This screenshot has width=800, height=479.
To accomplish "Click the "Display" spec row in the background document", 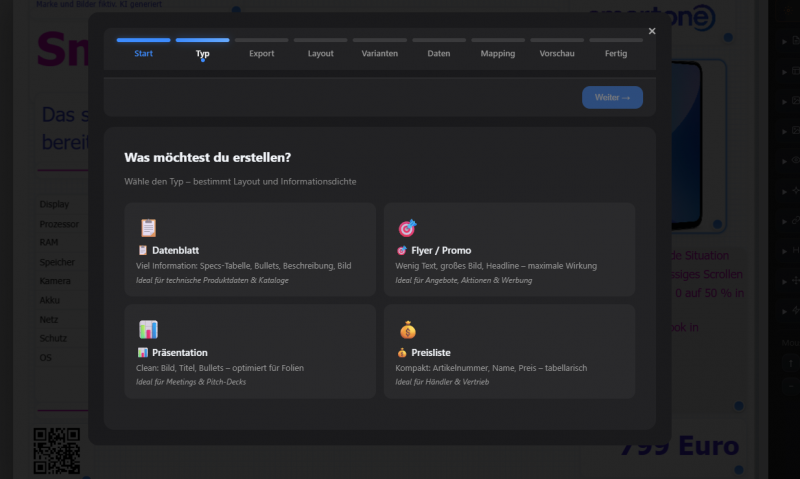I will point(54,204).
